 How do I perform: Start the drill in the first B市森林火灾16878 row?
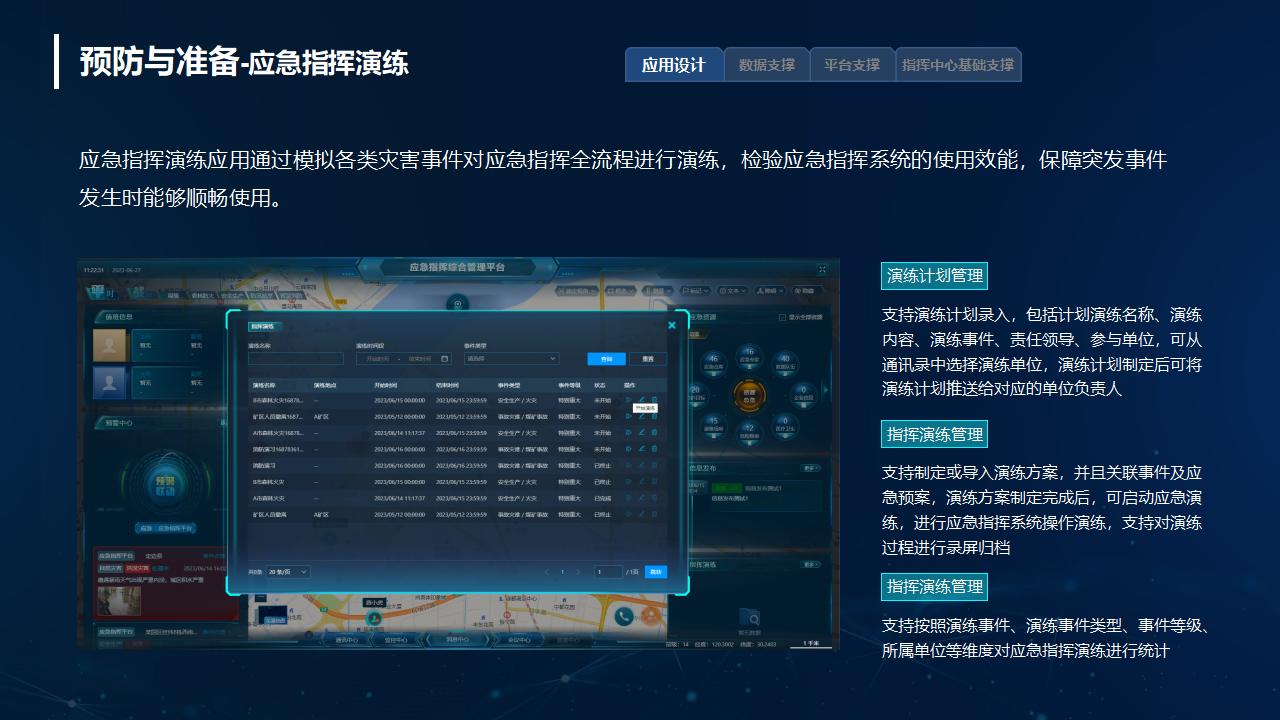[x=628, y=400]
